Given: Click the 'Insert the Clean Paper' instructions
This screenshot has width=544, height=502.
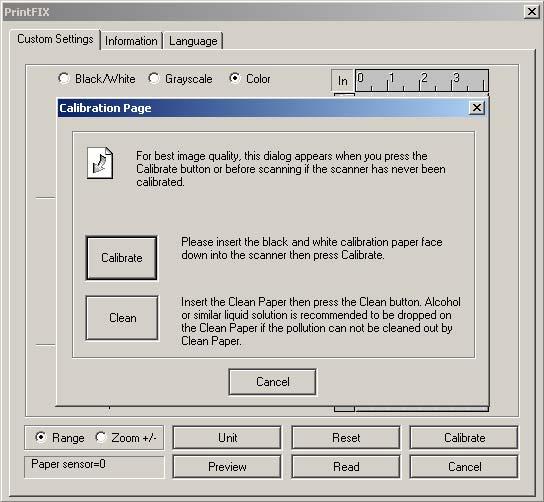Looking at the screenshot, I should tap(321, 321).
